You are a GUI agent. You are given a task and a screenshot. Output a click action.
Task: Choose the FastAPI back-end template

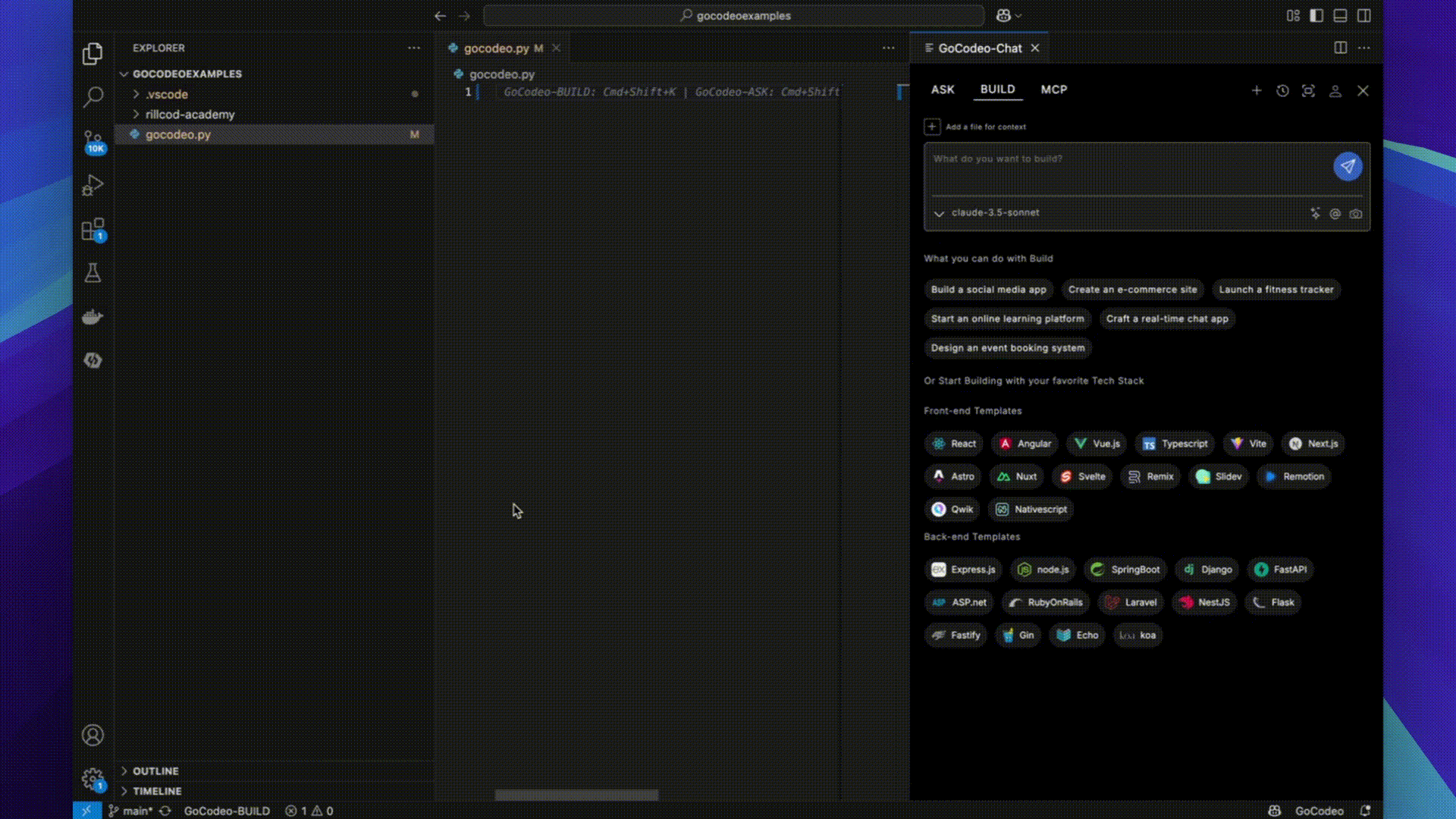click(x=1280, y=570)
